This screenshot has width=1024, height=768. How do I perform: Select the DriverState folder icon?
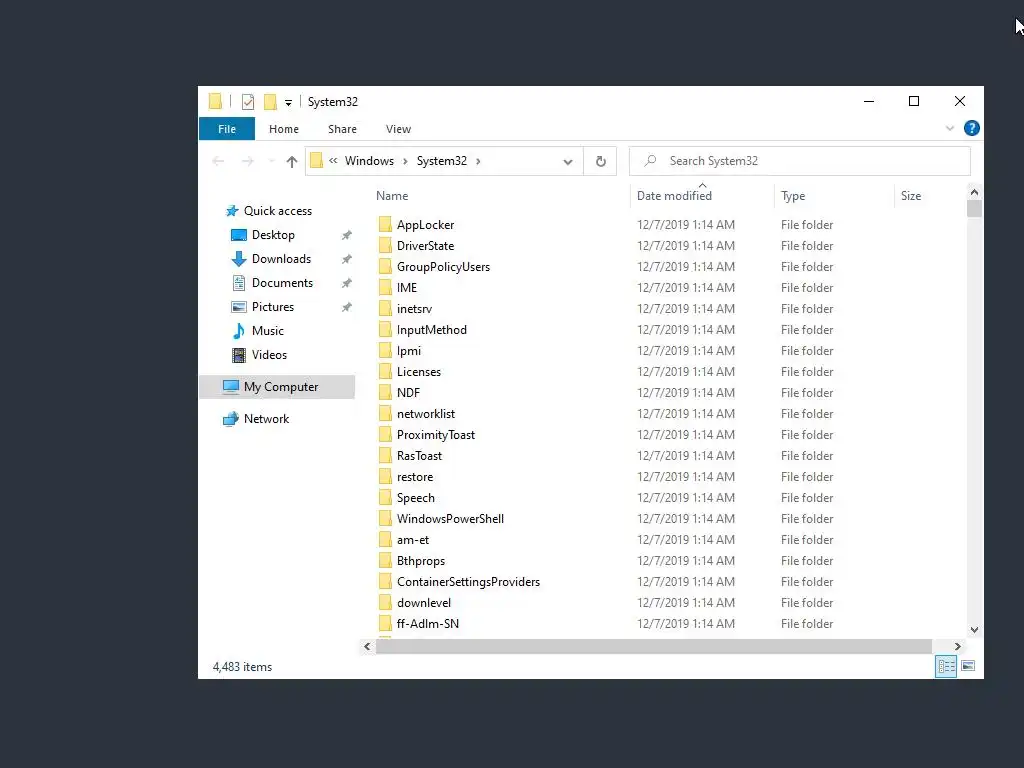coord(385,246)
